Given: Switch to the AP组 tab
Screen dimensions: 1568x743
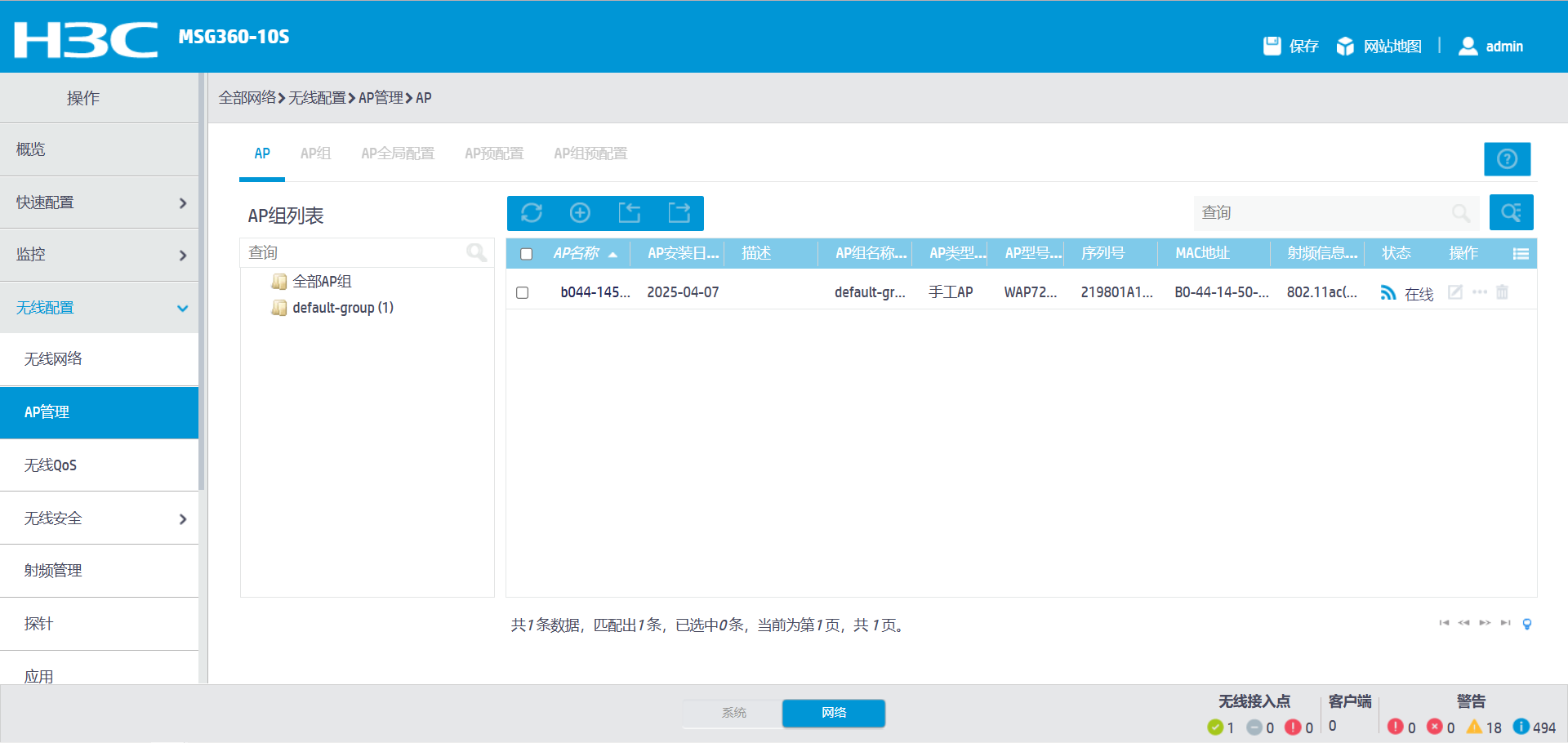Looking at the screenshot, I should [315, 153].
